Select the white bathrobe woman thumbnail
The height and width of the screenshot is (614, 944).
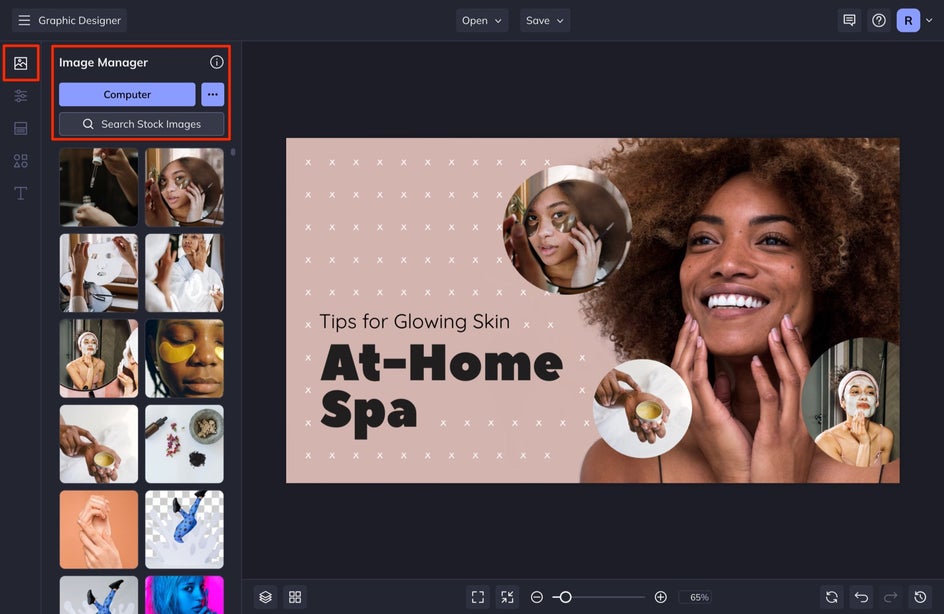click(184, 273)
